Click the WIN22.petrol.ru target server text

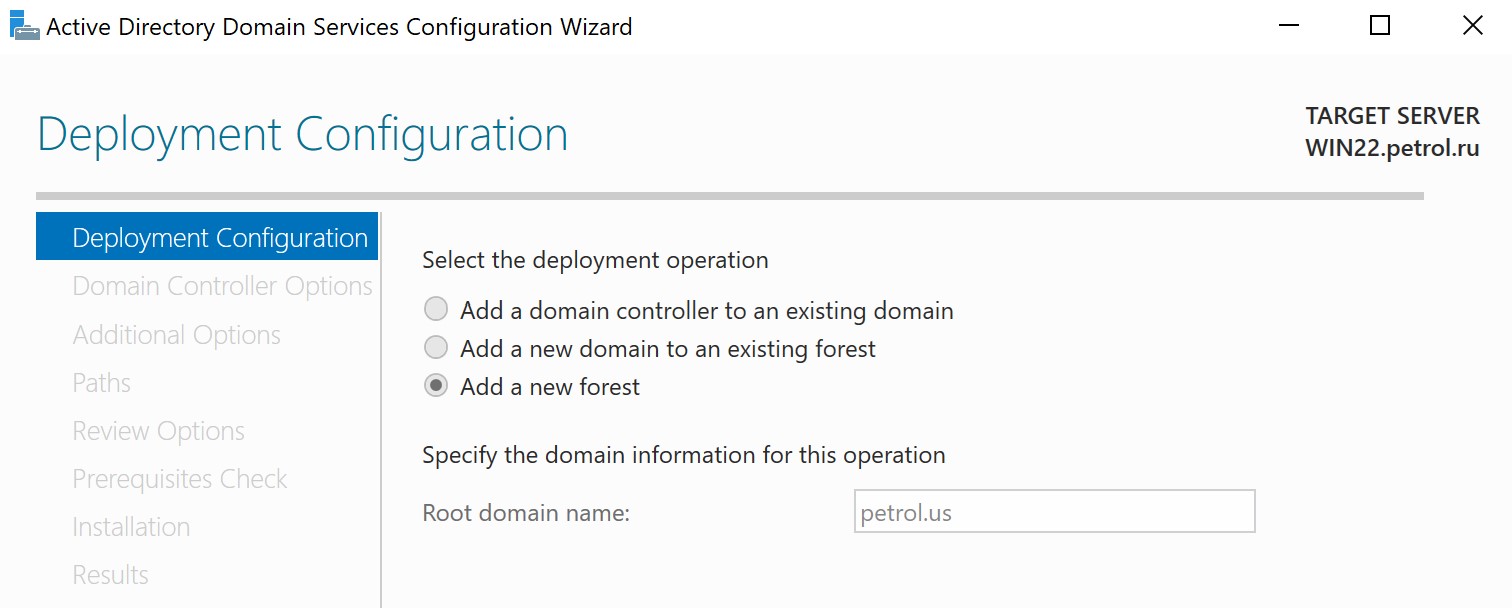pyautogui.click(x=1392, y=149)
